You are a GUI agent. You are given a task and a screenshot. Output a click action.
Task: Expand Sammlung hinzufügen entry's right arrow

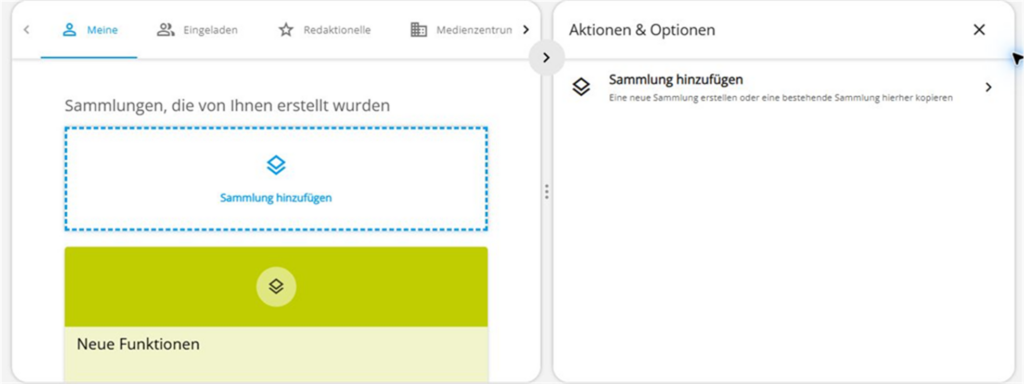[x=988, y=88]
